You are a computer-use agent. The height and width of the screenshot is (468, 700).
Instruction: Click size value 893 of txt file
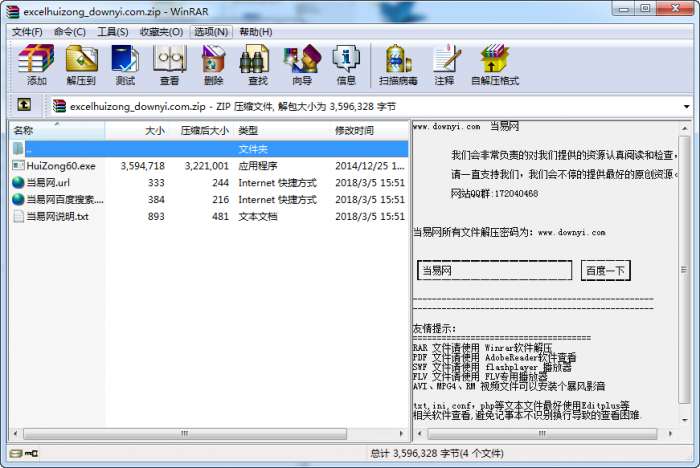click(156, 217)
